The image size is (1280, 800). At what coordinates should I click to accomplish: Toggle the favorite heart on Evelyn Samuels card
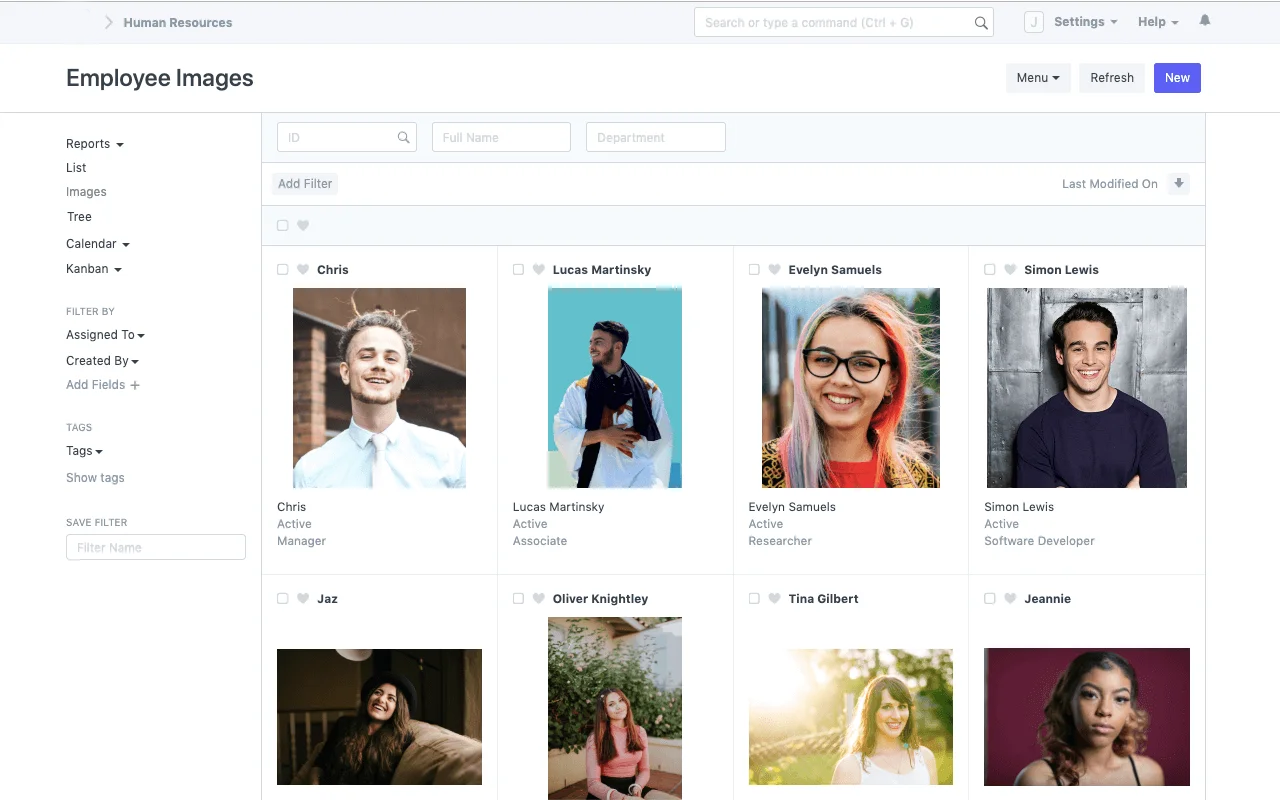tap(774, 269)
